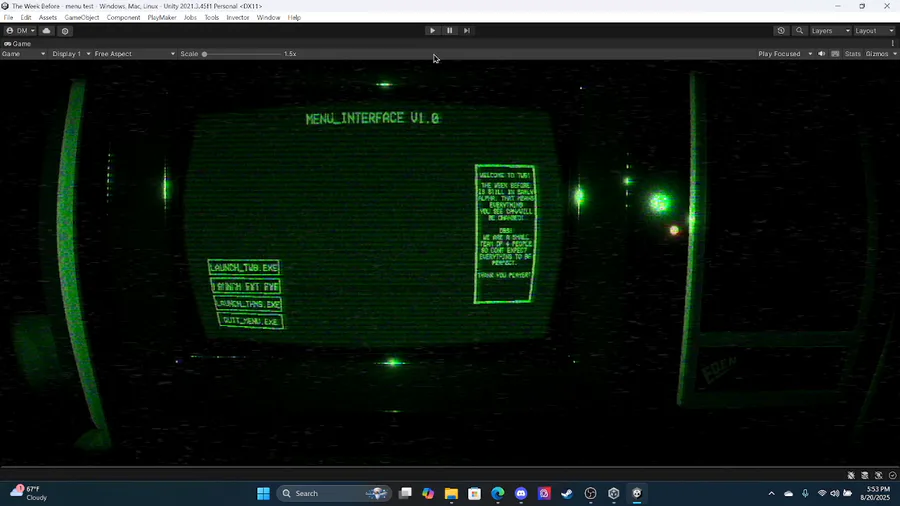Click the second game menu button below LAUNCH_TWB.EXE

[x=246, y=286]
